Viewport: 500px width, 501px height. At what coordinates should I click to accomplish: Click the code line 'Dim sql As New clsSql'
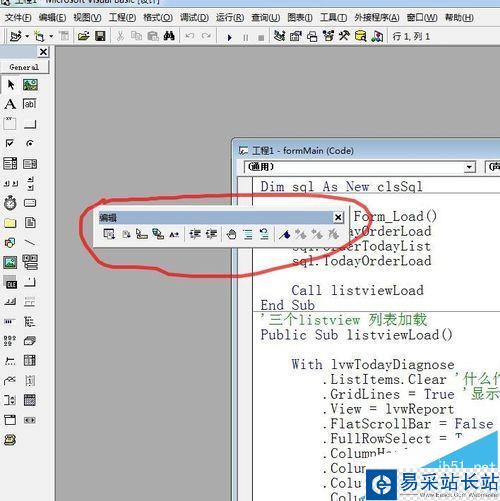pos(342,186)
